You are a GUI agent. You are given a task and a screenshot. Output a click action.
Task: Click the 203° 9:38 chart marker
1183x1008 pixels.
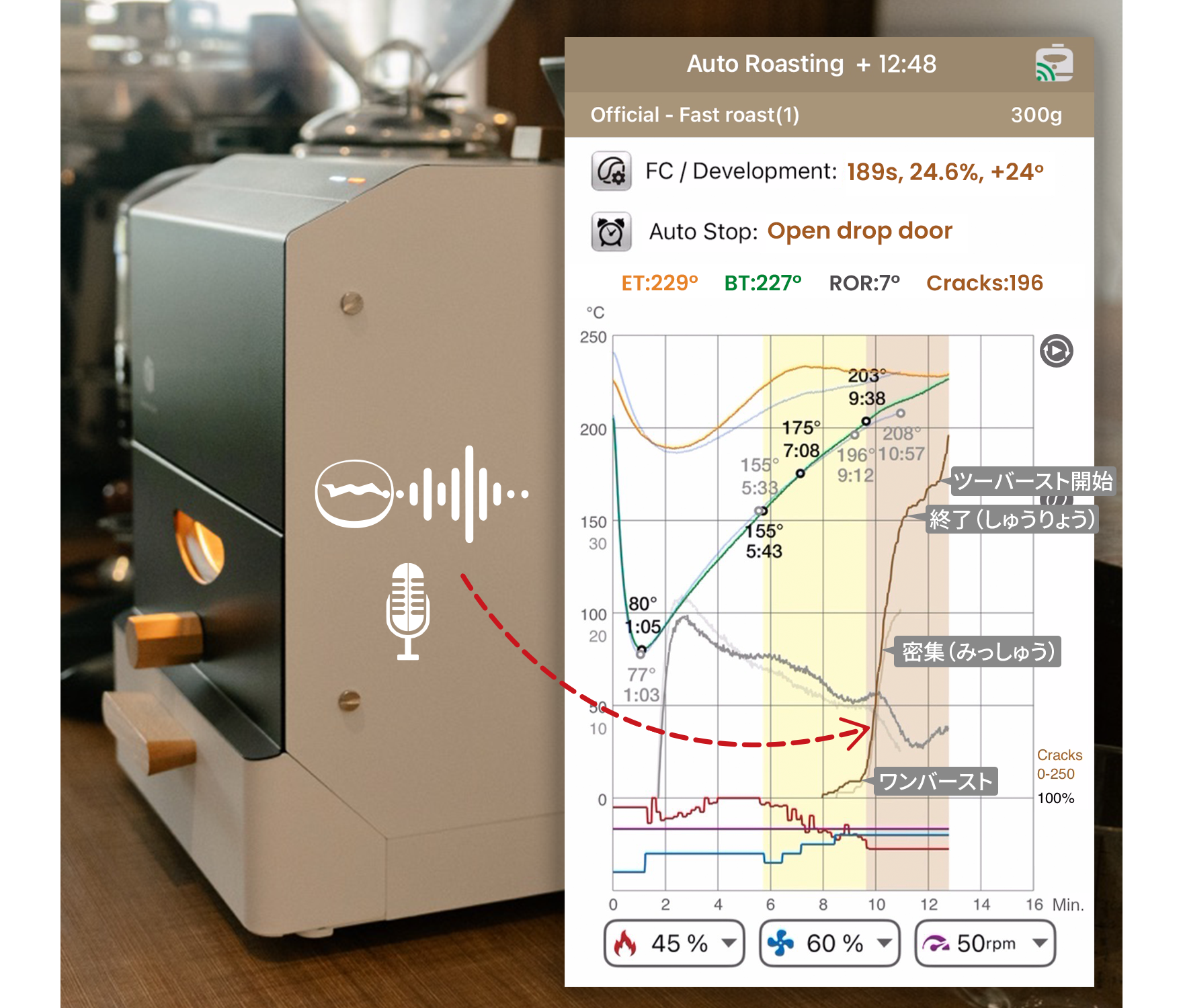pos(866,421)
